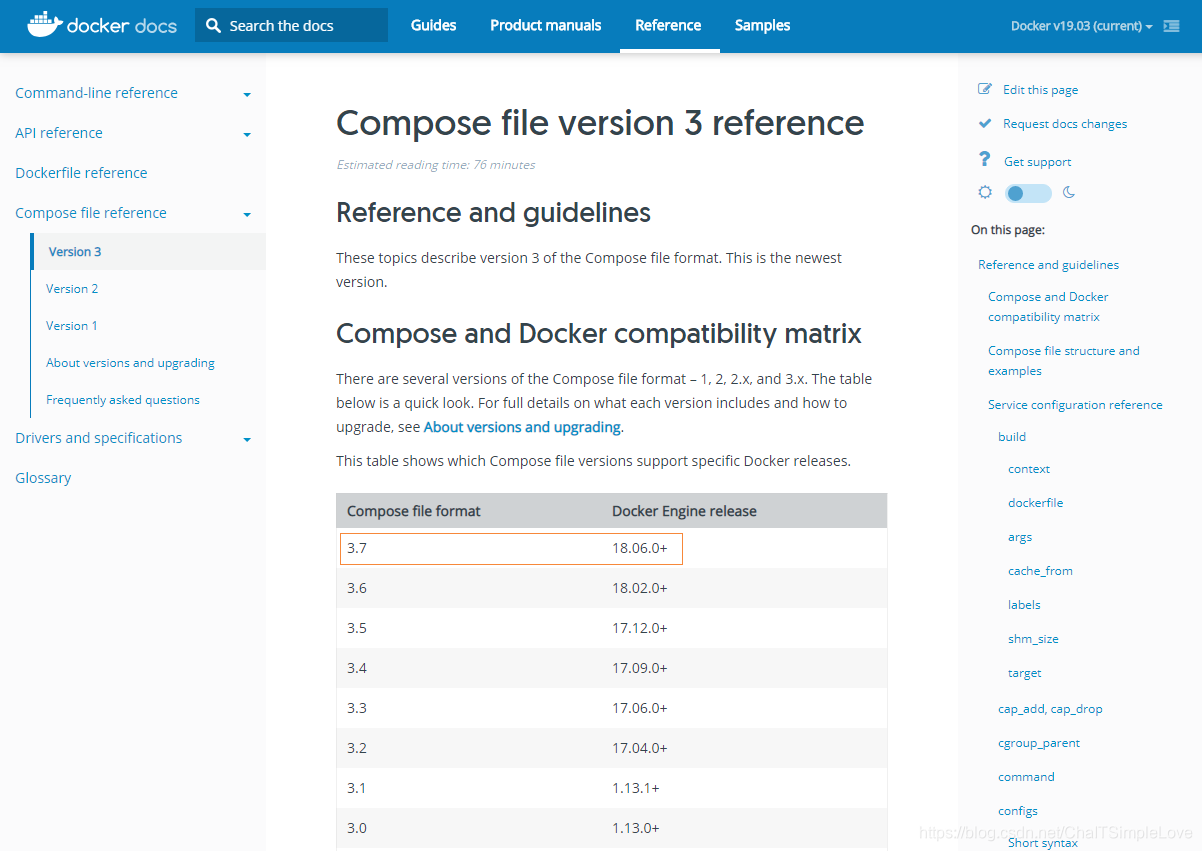
Task: Jump to context section link
Action: 1029,469
